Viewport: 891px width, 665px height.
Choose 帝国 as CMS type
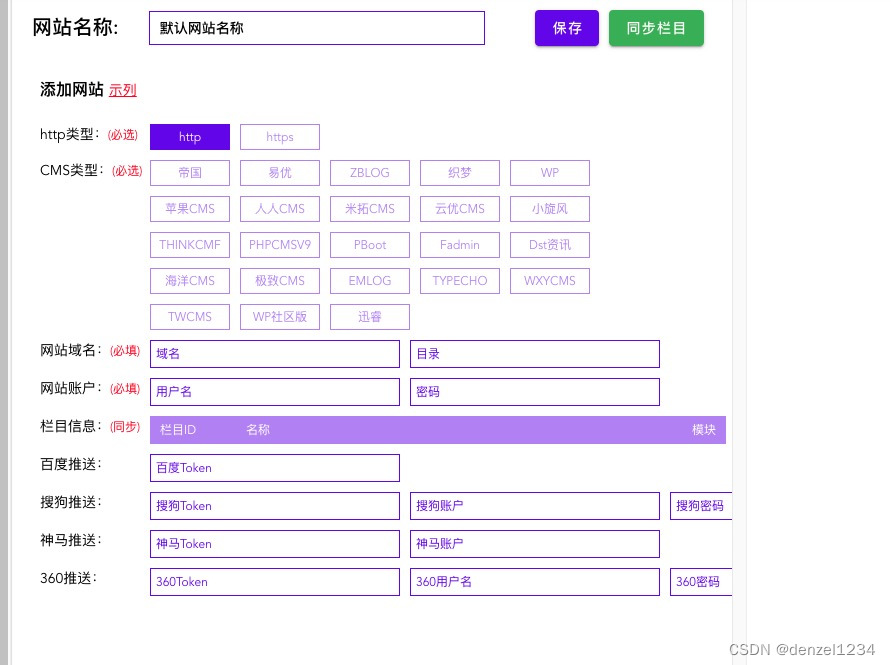pyautogui.click(x=190, y=173)
